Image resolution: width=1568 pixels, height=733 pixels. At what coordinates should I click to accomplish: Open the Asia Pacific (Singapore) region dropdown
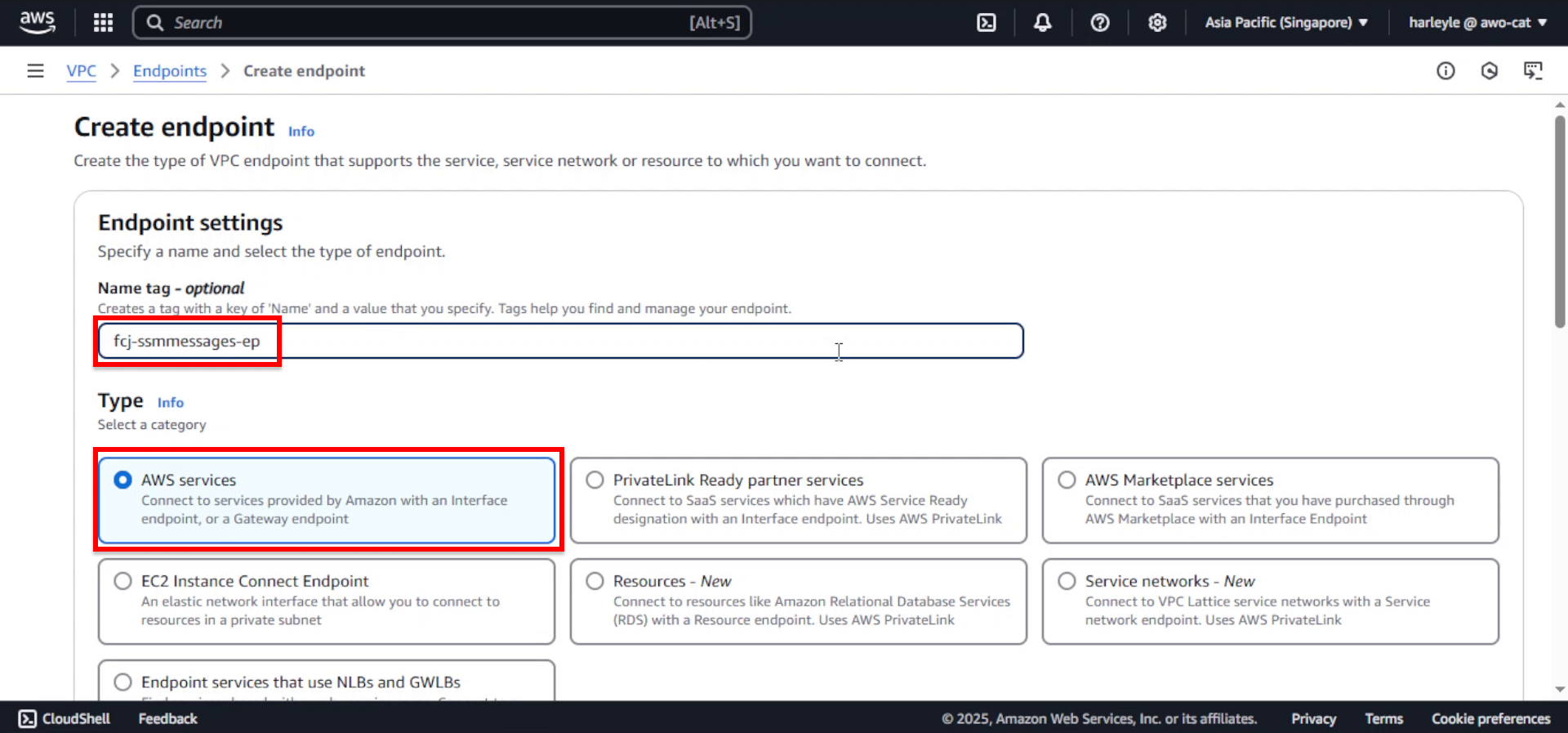[1286, 23]
